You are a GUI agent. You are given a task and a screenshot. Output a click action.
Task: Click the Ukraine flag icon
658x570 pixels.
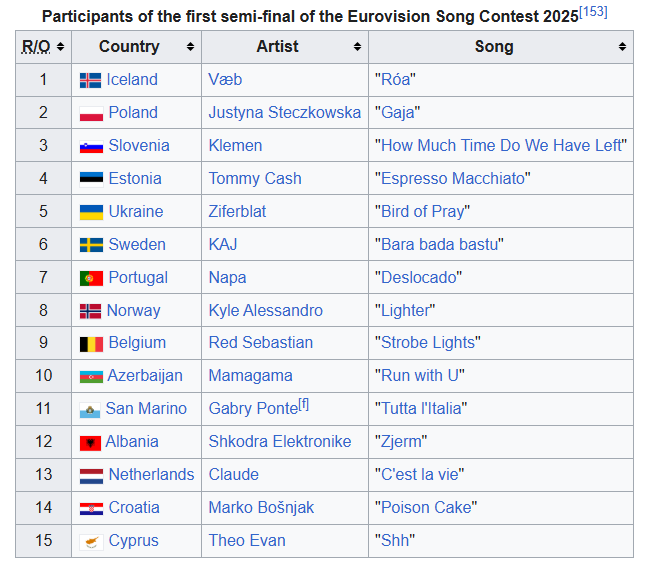(x=91, y=212)
